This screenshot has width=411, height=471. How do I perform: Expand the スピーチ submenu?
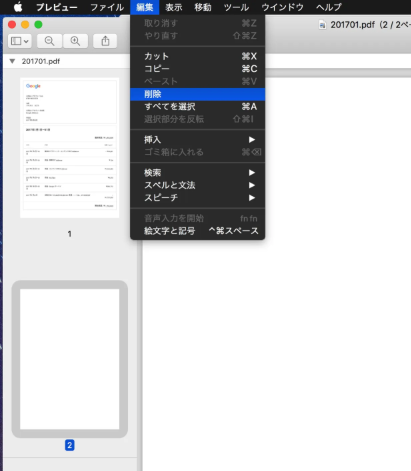[x=198, y=198]
